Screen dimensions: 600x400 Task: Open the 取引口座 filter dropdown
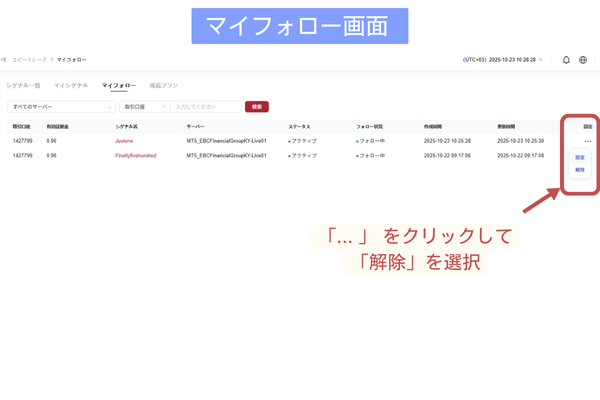(142, 106)
